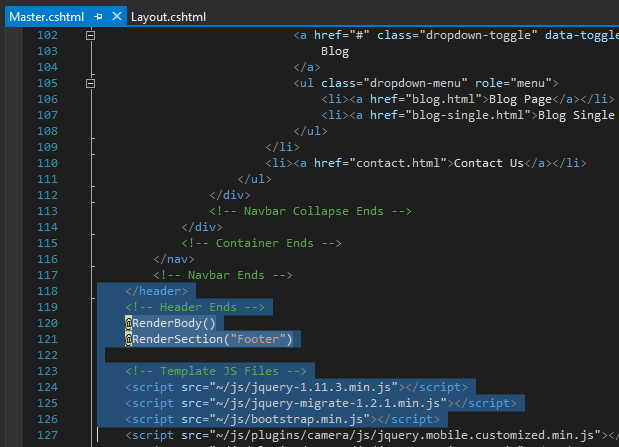
Task: Click line number 110
Action: [x=47, y=163]
